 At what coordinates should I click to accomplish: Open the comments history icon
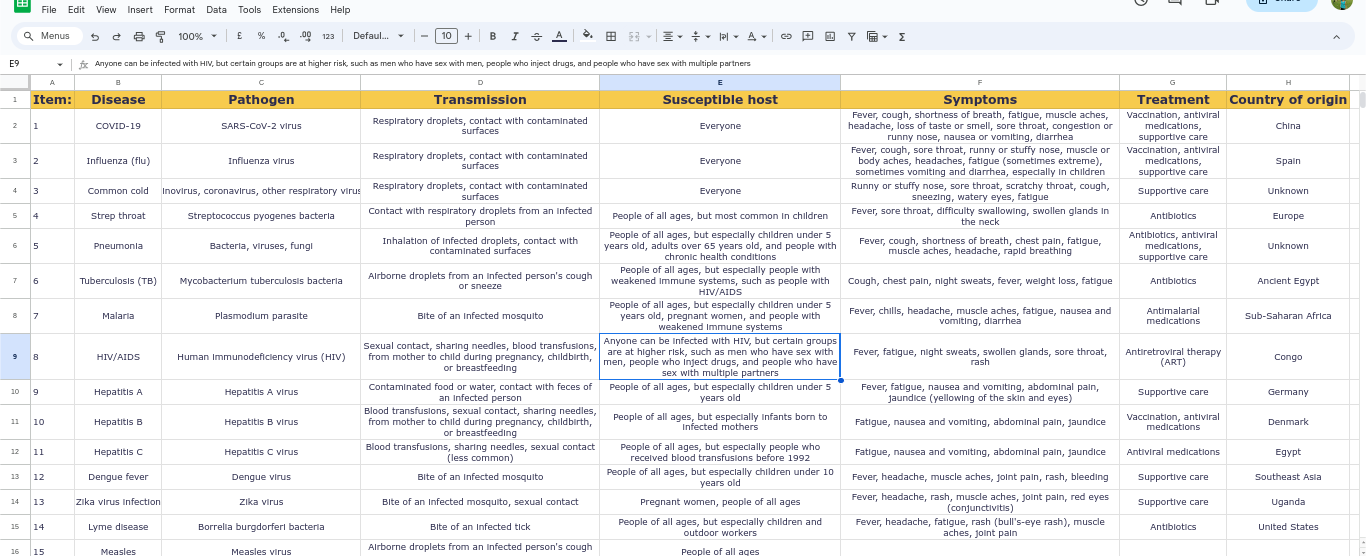[1175, 2]
